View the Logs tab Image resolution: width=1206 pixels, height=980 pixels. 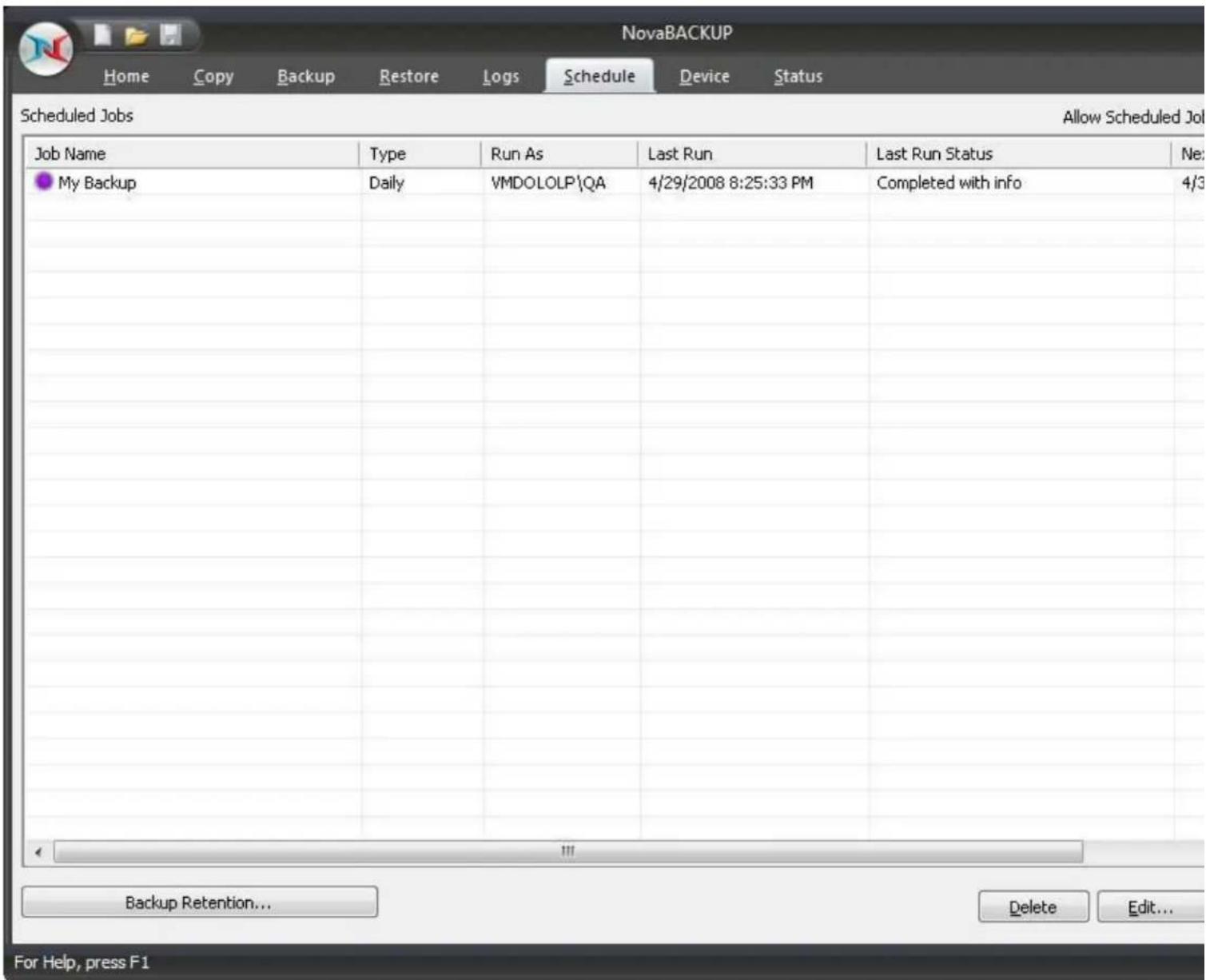501,76
